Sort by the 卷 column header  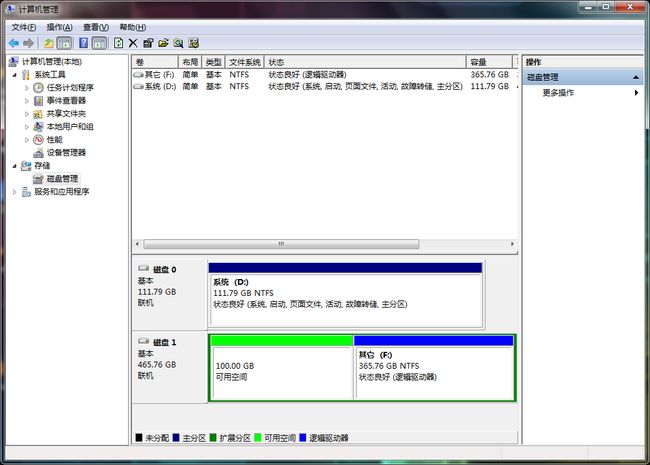pos(155,62)
